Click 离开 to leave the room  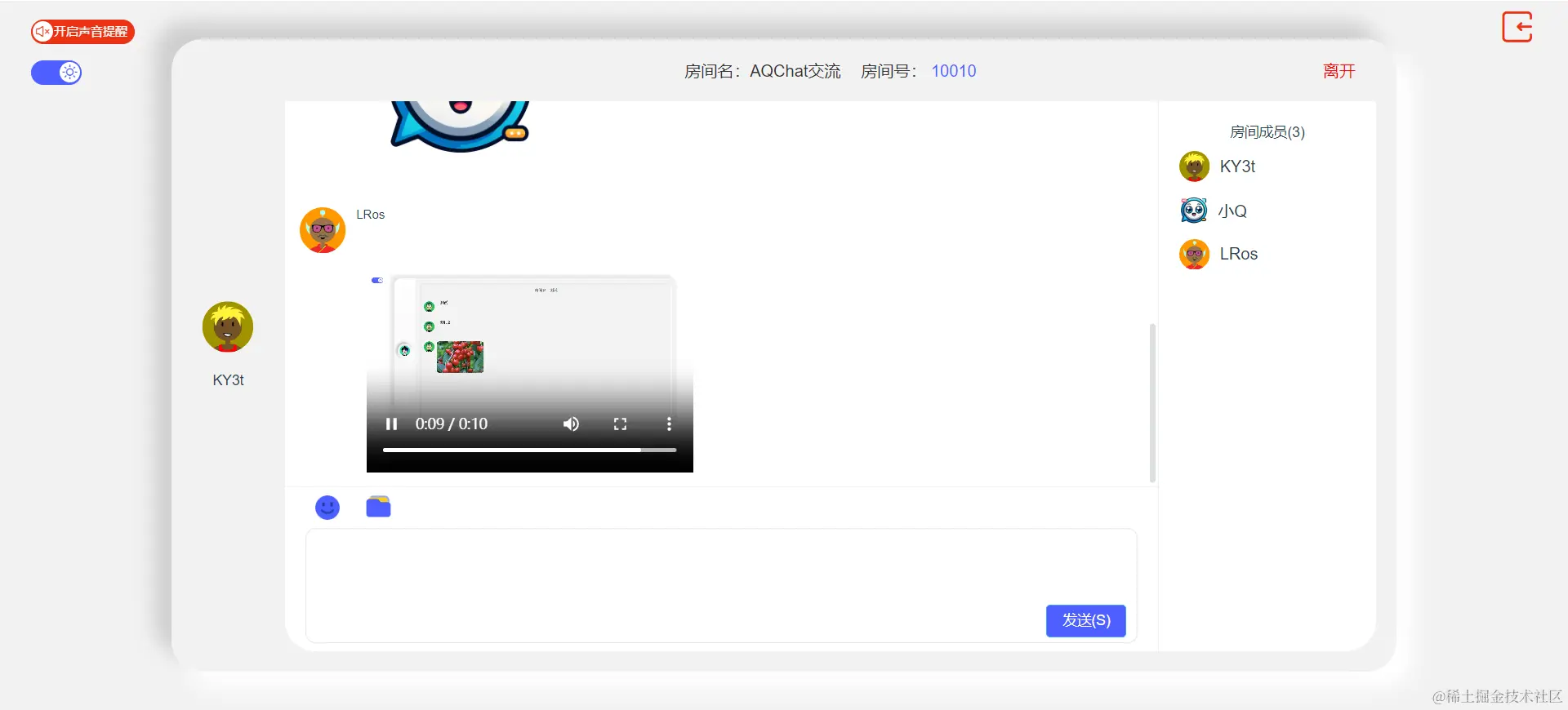pyautogui.click(x=1339, y=71)
